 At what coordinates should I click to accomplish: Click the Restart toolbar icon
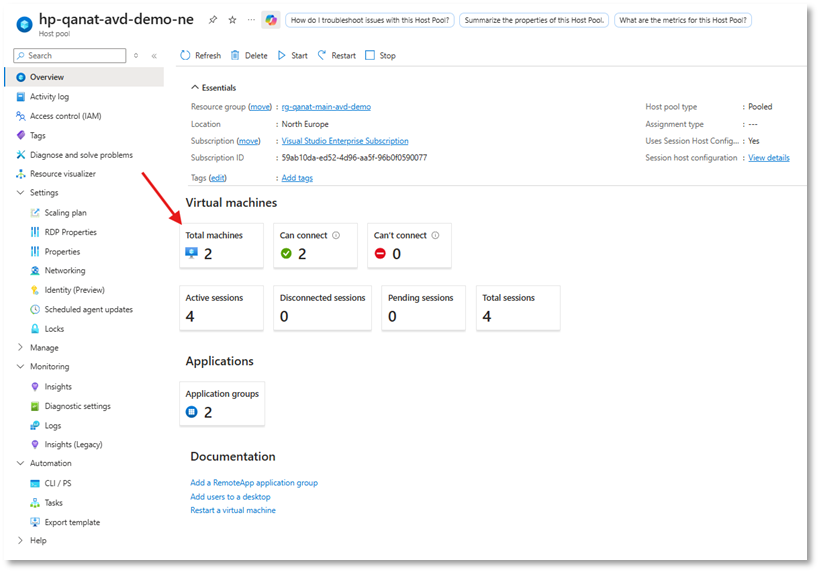[x=322, y=55]
